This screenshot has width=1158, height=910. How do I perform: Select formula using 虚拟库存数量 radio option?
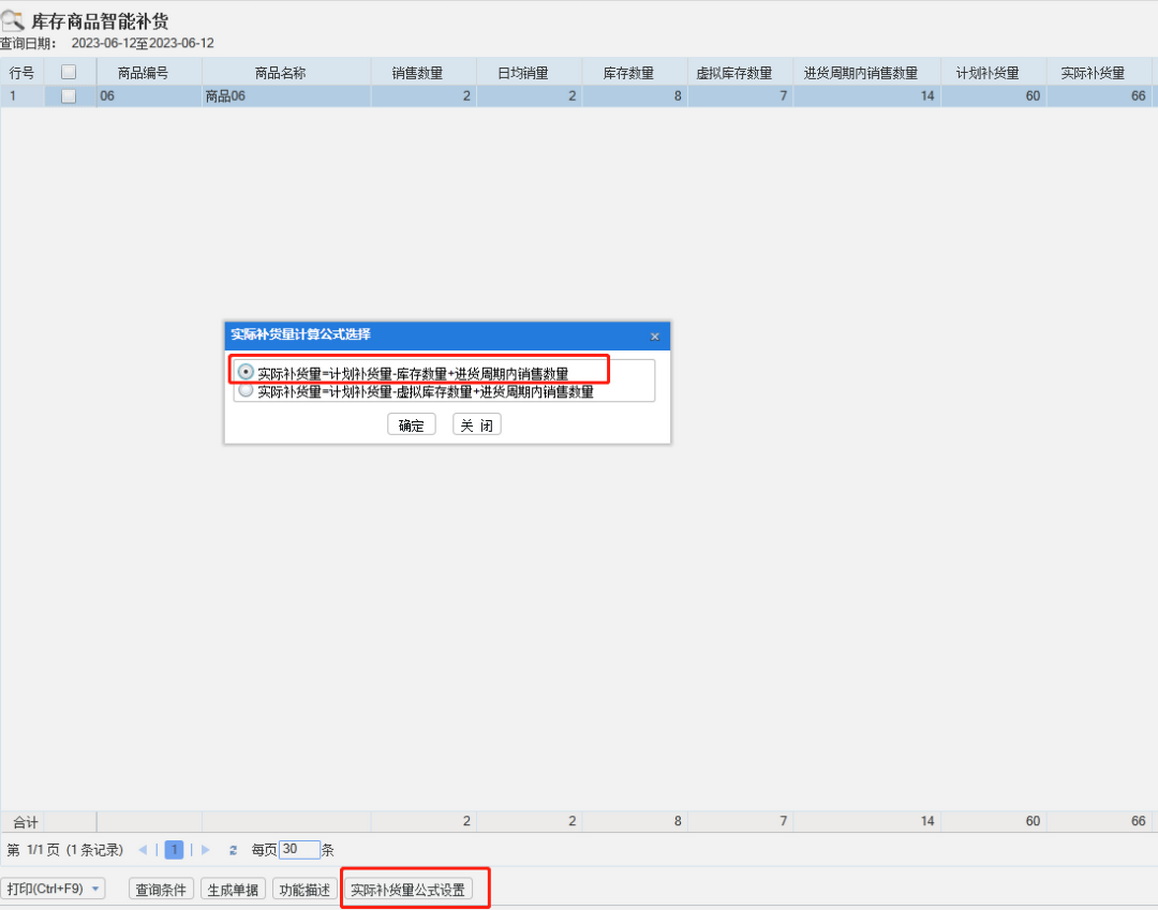click(246, 391)
